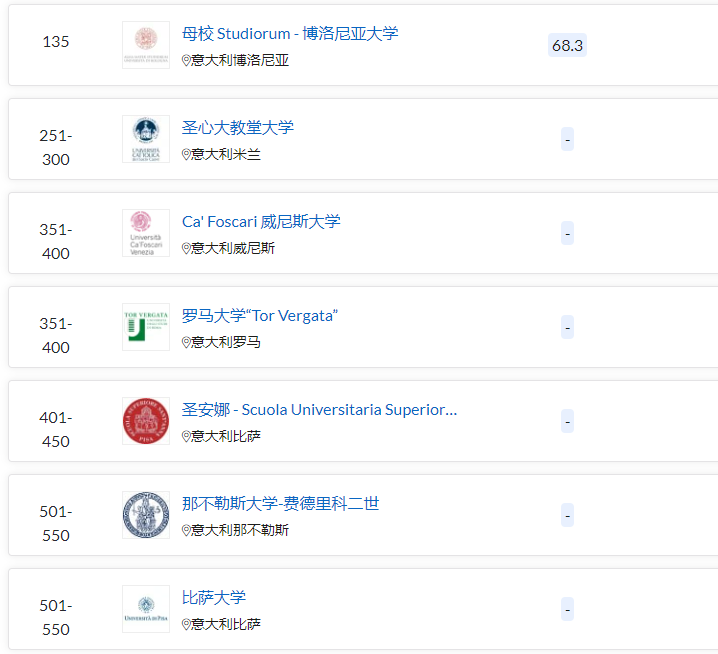This screenshot has height=654, width=718.
Task: Click the 351-400 rank for Ca' Foscari
Action: click(56, 241)
